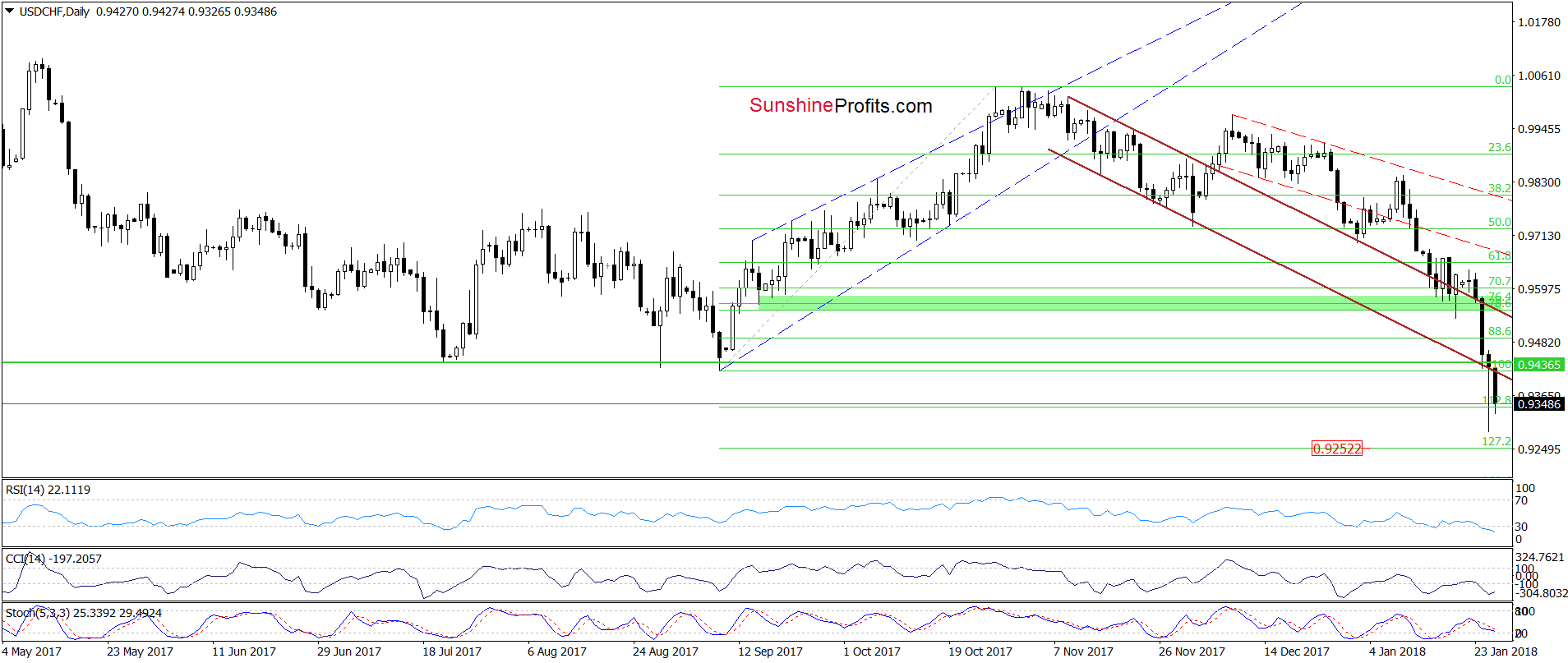Click the 61.8 Fibonacci level label
The width and height of the screenshot is (1568, 663).
(1500, 256)
